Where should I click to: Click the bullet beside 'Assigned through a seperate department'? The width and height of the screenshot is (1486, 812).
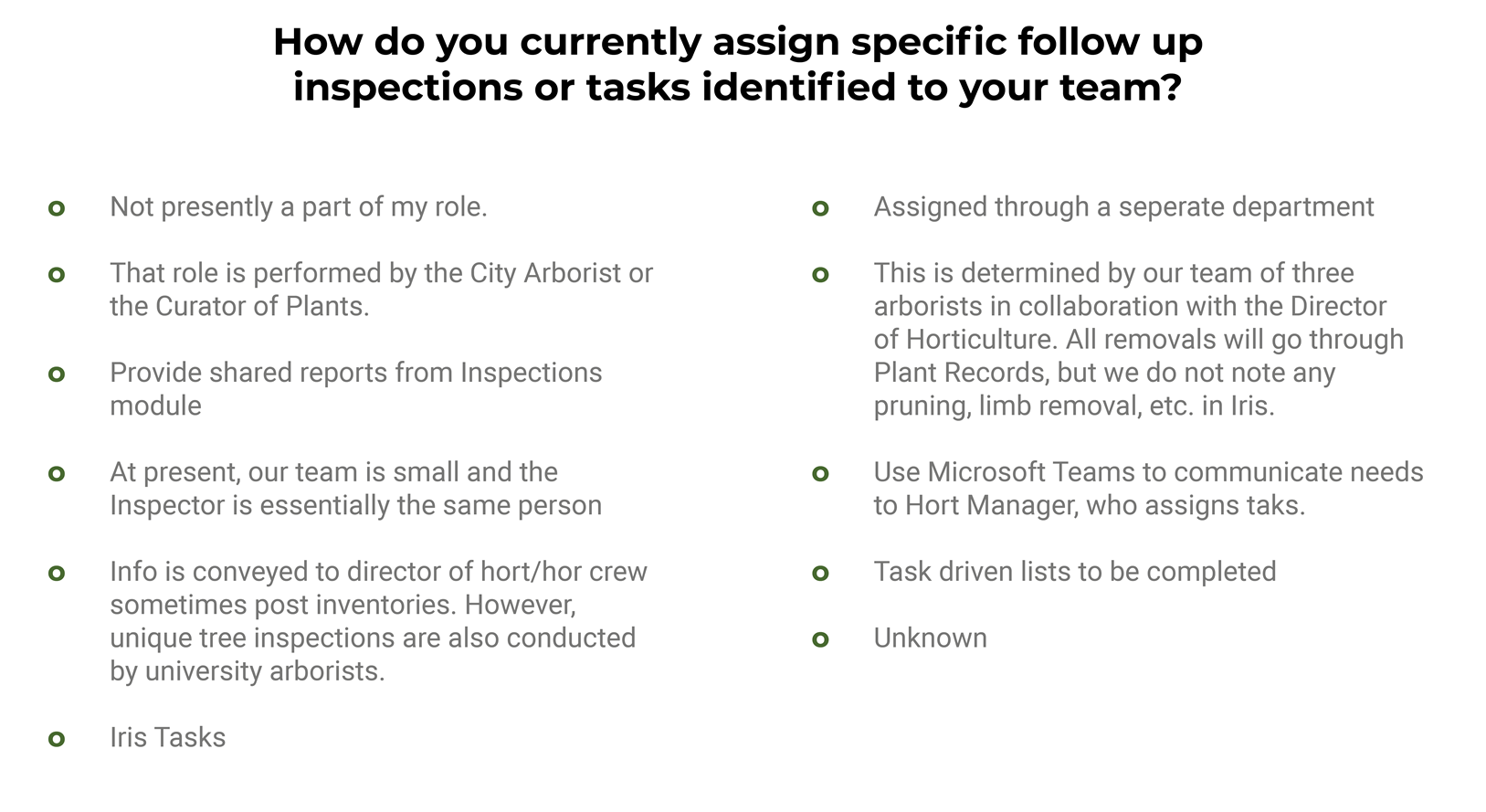tap(820, 208)
